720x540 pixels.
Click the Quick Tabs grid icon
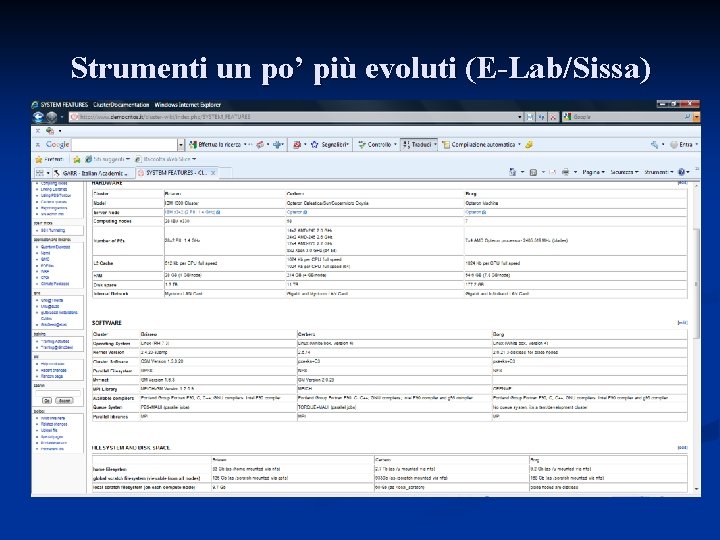click(x=40, y=173)
